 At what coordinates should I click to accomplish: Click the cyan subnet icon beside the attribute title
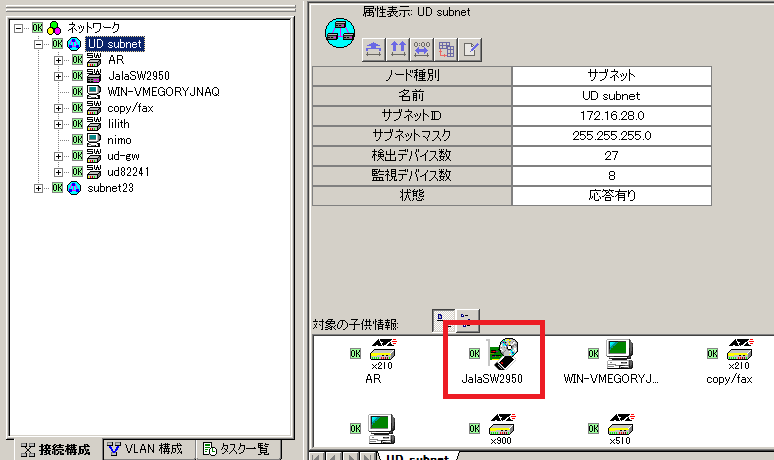point(340,33)
